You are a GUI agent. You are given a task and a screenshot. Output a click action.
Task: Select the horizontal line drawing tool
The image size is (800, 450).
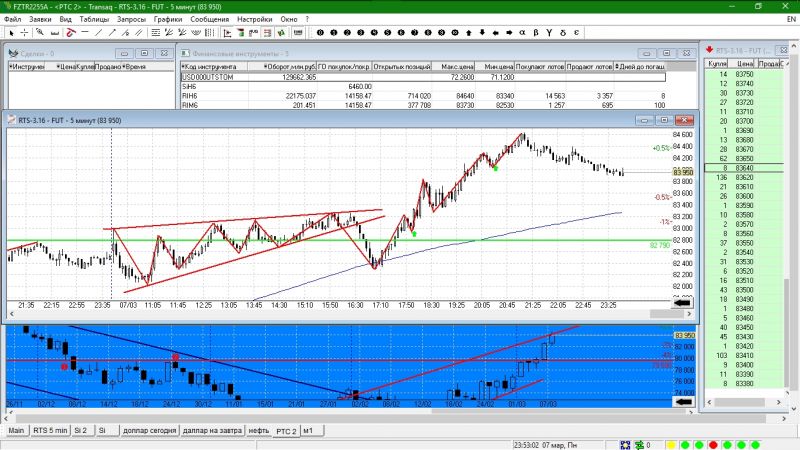(x=85, y=33)
